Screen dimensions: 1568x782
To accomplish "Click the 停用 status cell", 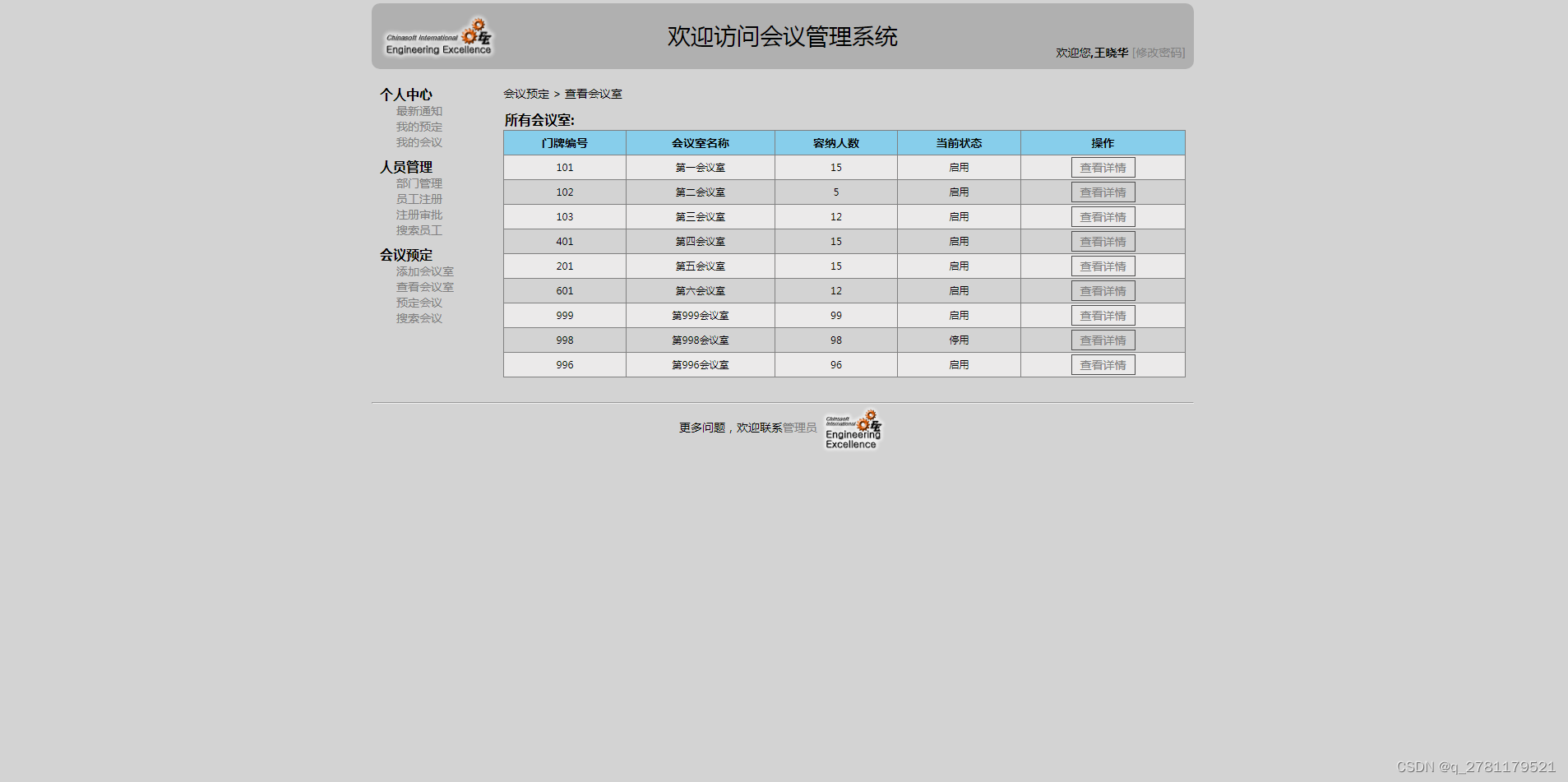I will (x=959, y=340).
